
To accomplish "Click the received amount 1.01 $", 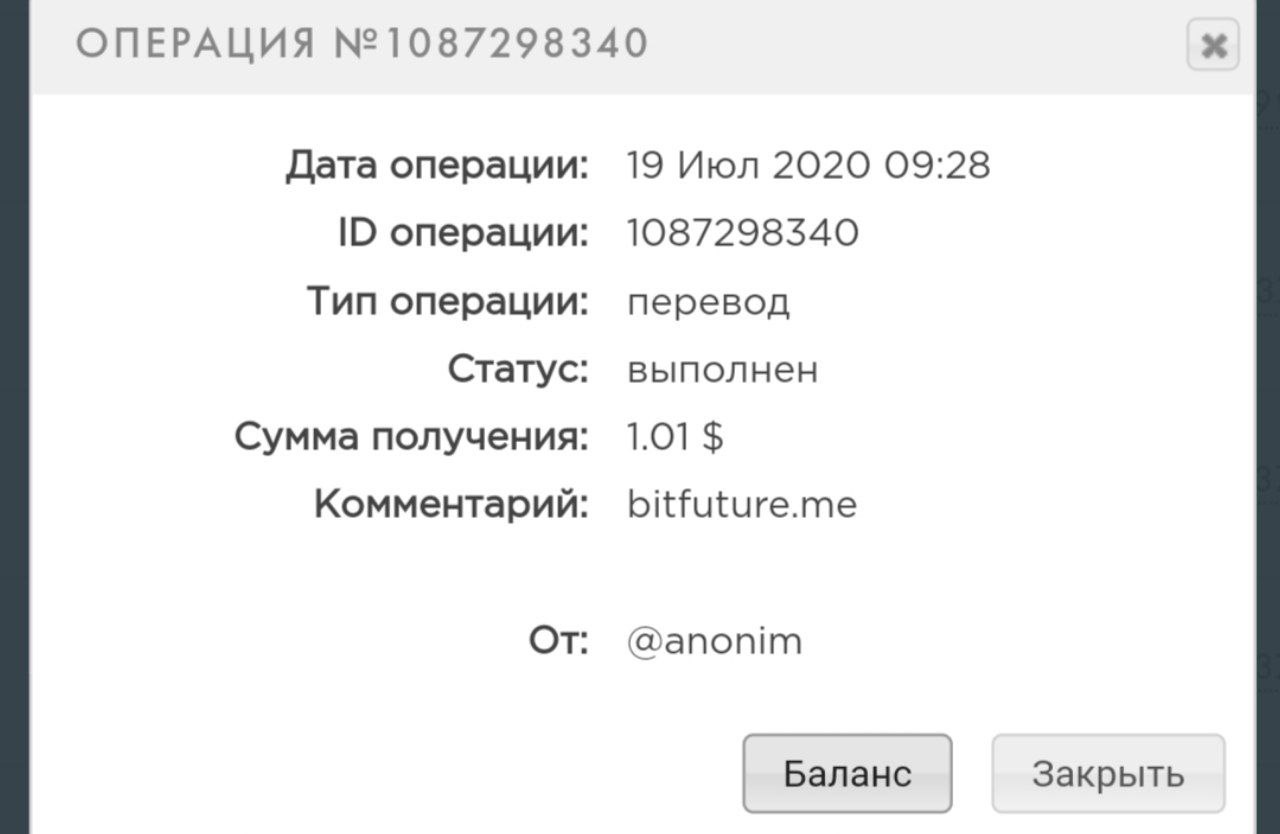I will pos(675,437).
